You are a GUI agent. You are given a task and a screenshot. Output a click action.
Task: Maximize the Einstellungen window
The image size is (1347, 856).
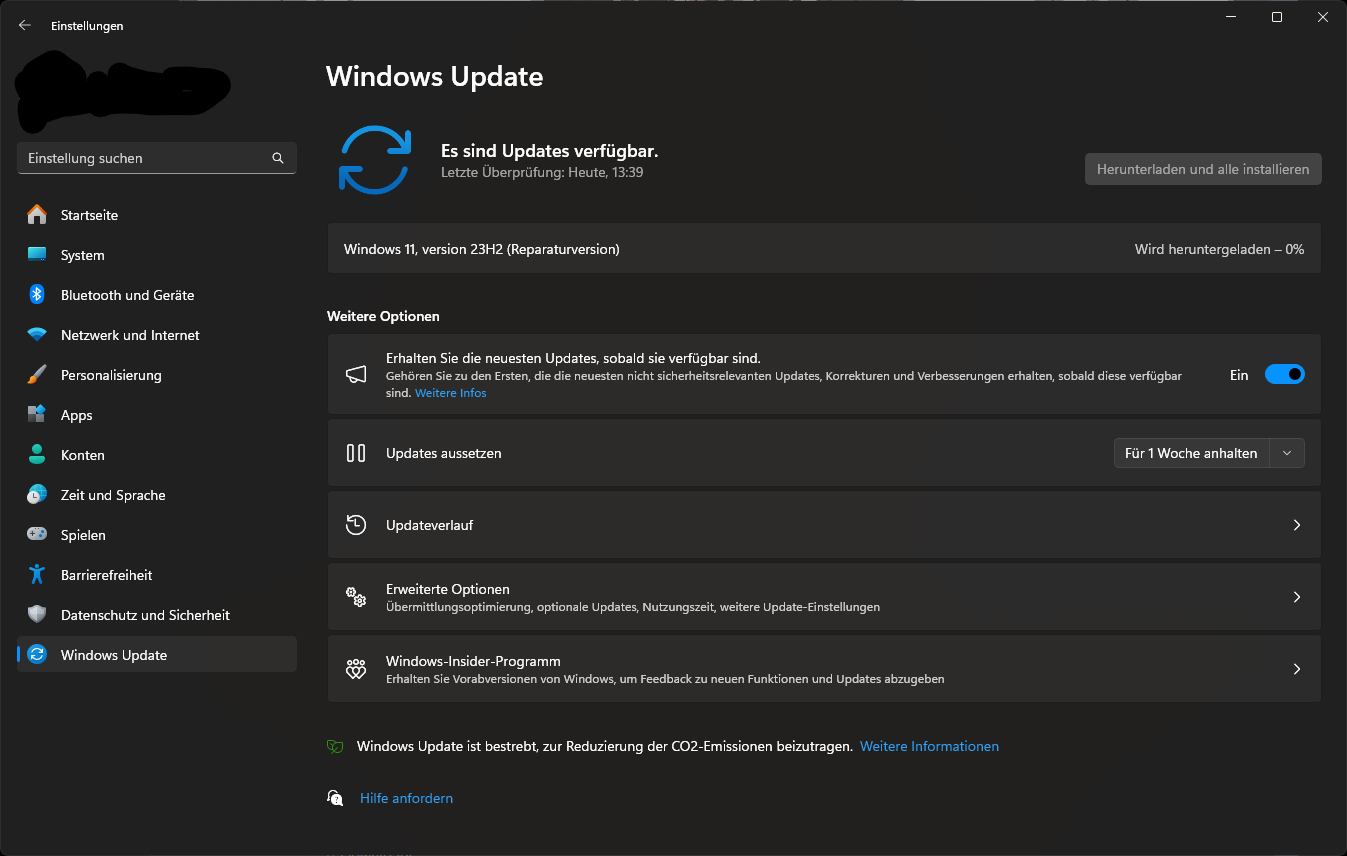point(1277,17)
